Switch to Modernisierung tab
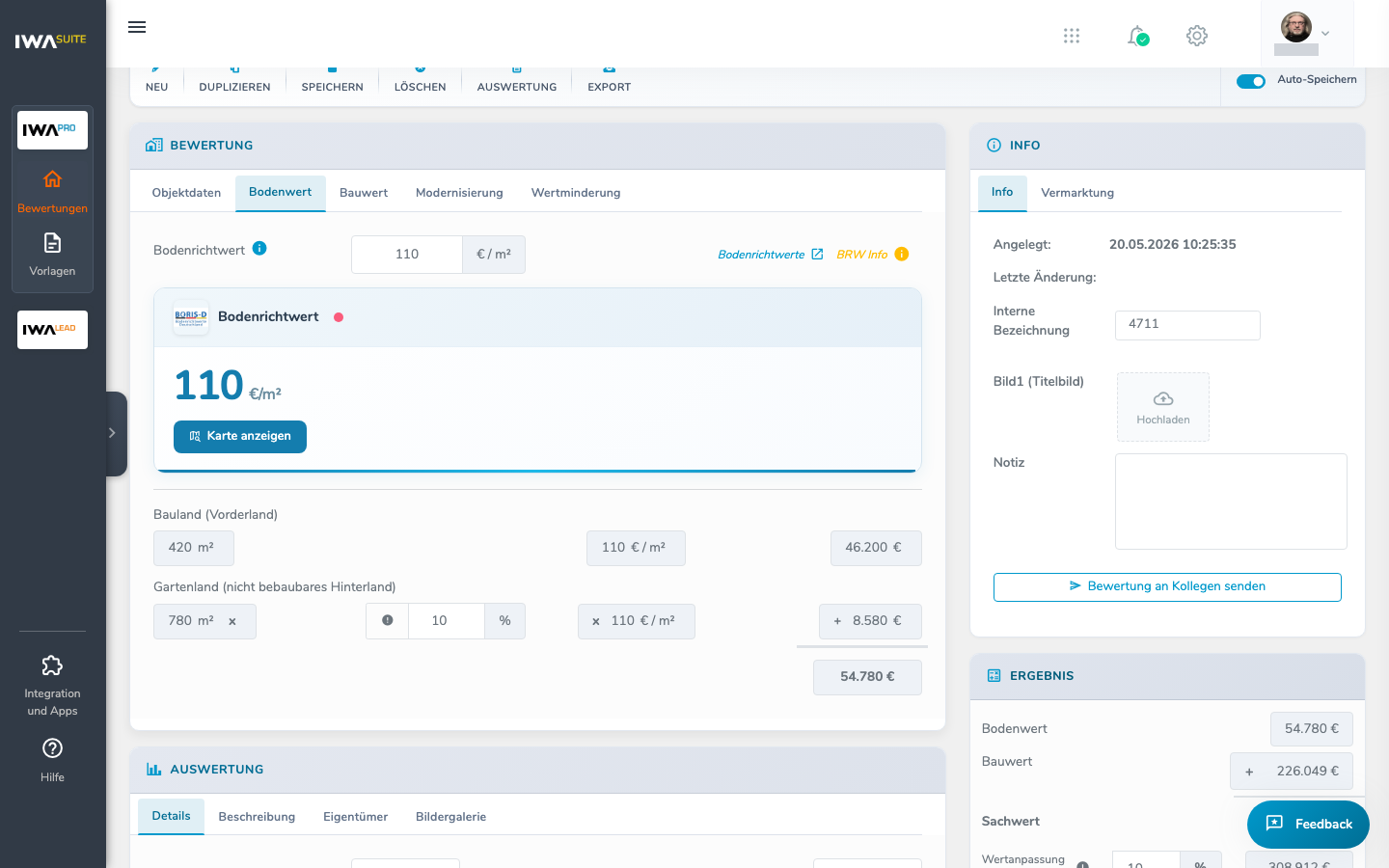The width and height of the screenshot is (1389, 868). point(459,193)
